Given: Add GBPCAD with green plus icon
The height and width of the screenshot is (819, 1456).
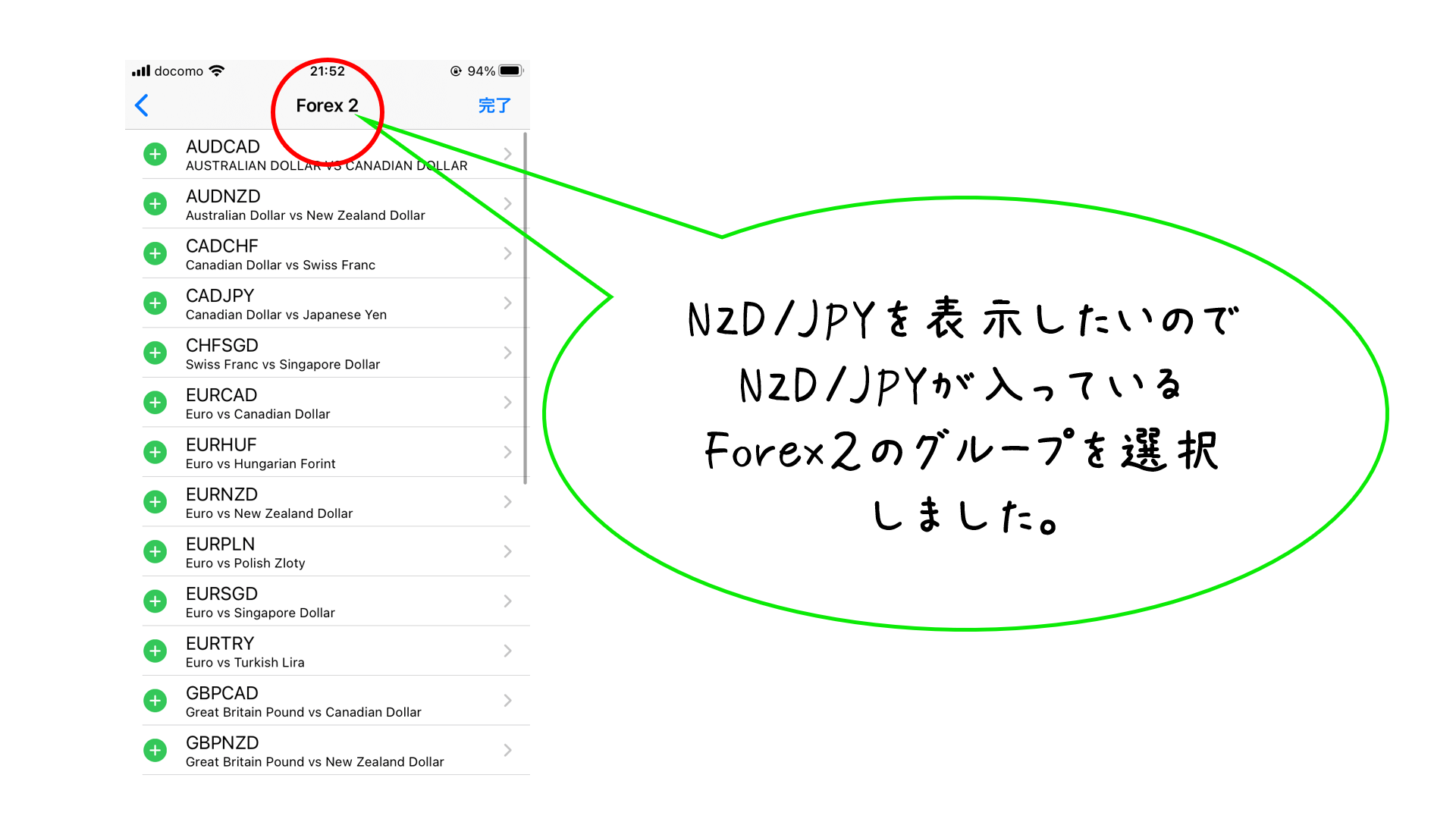Looking at the screenshot, I should pyautogui.click(x=155, y=701).
